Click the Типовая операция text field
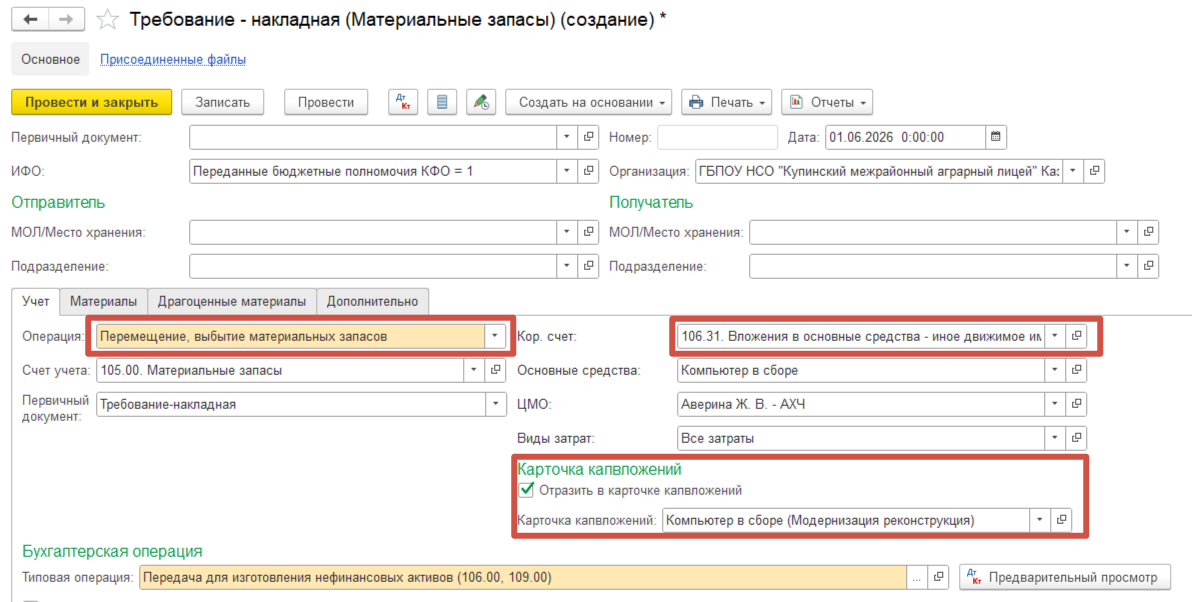 [x=523, y=578]
